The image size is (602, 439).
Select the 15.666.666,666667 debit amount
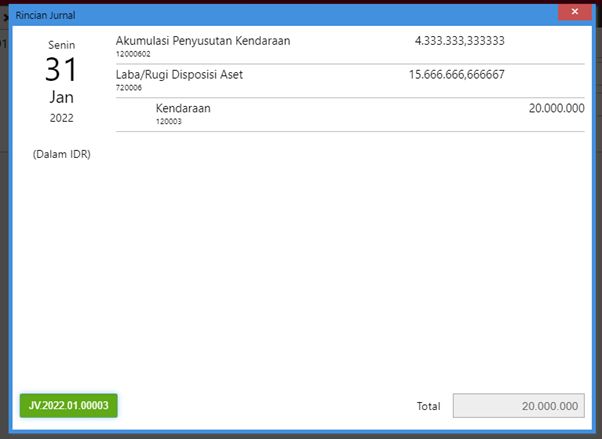pos(456,75)
